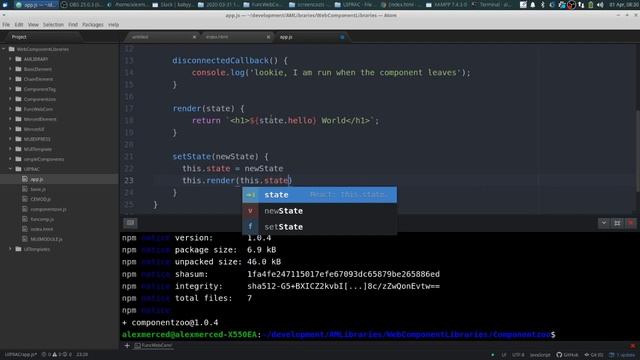Click the function type icon beside setState
This screenshot has height=360, width=640.
250,227
